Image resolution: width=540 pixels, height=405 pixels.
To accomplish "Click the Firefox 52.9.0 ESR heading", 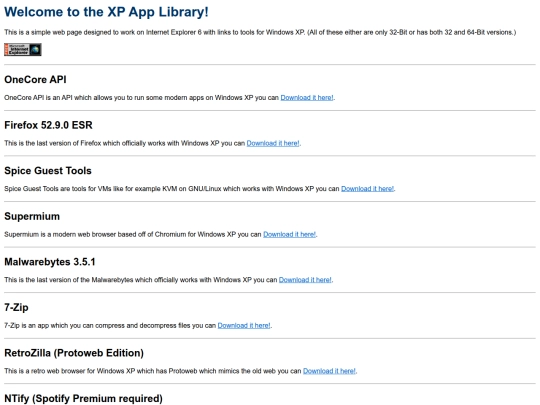I will tap(48, 125).
